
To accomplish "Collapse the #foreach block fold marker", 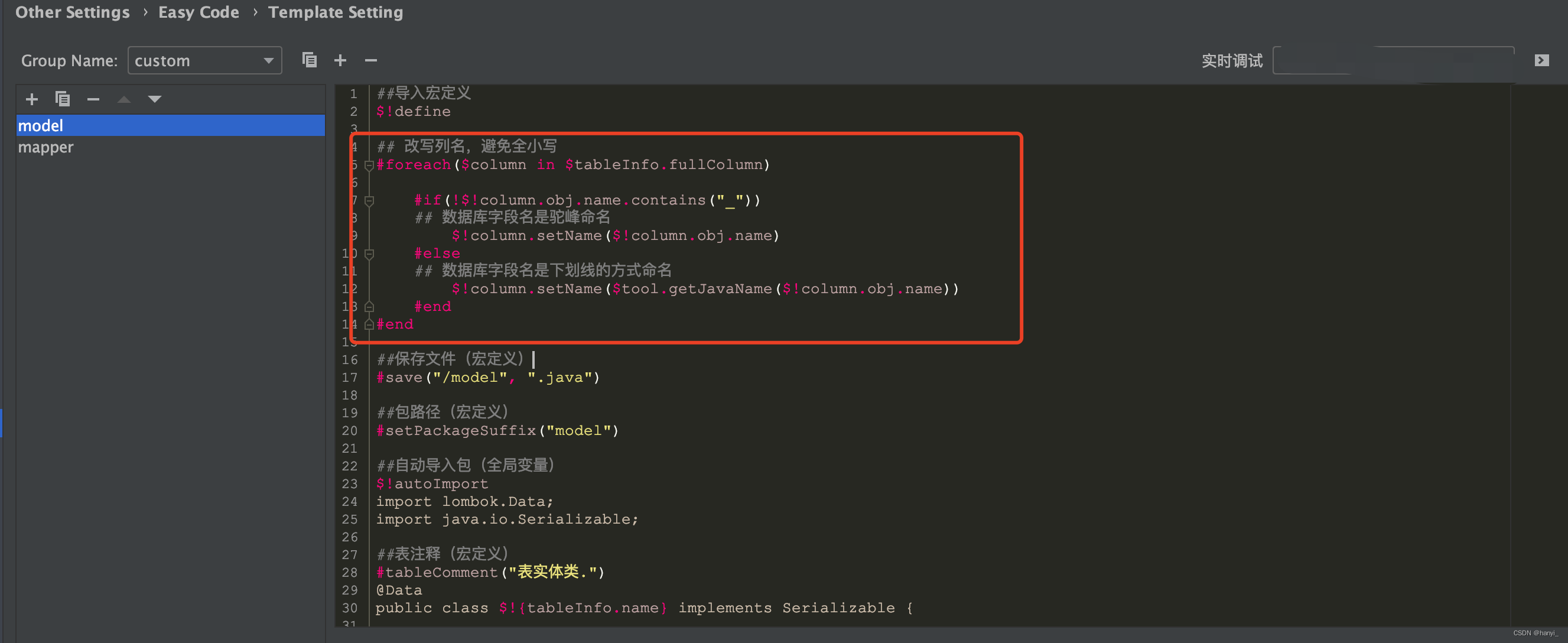I will coord(369,165).
